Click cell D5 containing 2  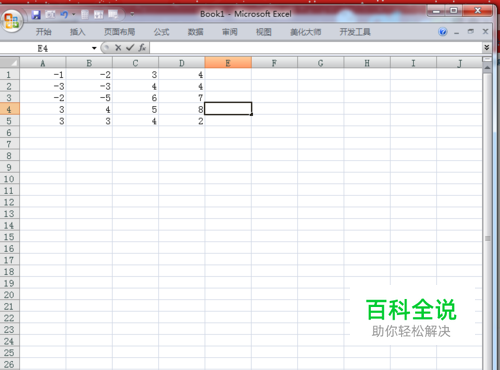click(182, 121)
